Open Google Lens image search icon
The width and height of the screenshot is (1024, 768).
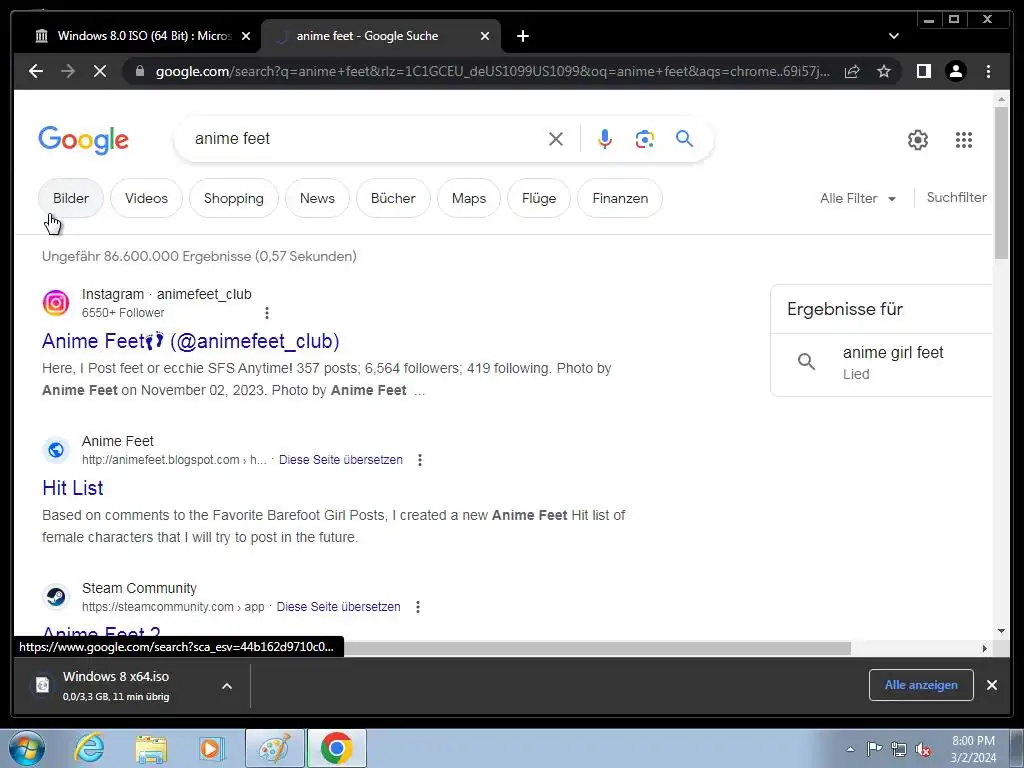(x=645, y=139)
